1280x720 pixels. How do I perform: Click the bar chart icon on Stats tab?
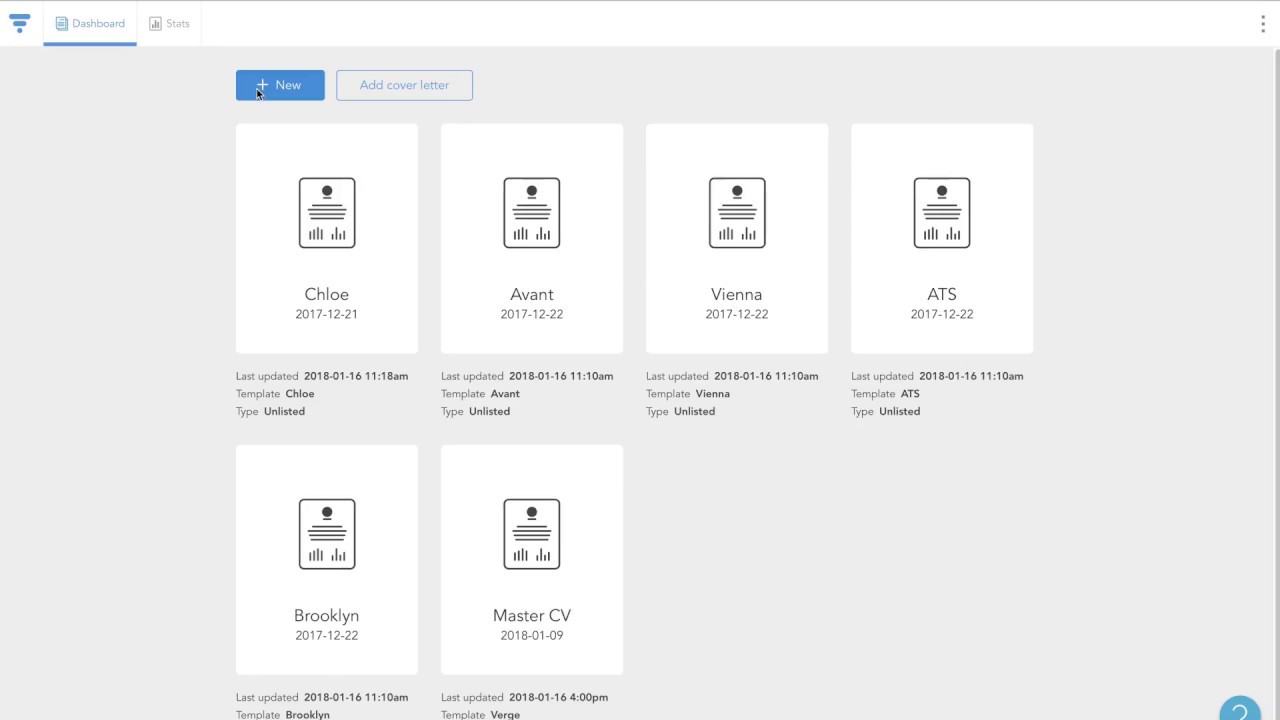[x=155, y=23]
